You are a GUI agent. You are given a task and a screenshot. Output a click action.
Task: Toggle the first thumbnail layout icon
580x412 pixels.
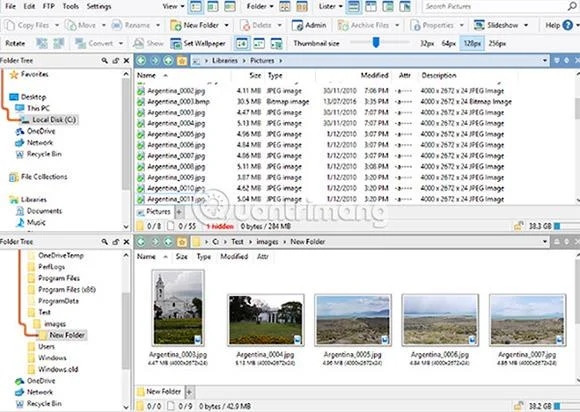[x=242, y=43]
